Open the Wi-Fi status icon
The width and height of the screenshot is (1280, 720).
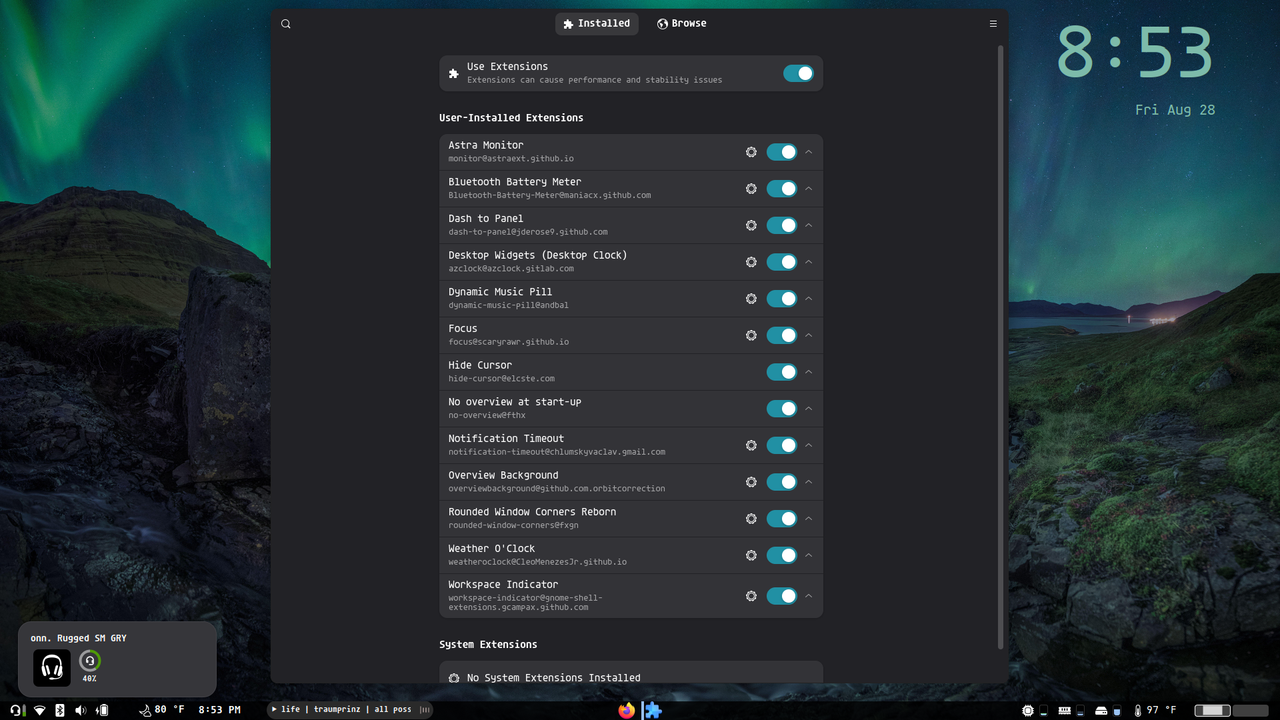click(x=40, y=710)
